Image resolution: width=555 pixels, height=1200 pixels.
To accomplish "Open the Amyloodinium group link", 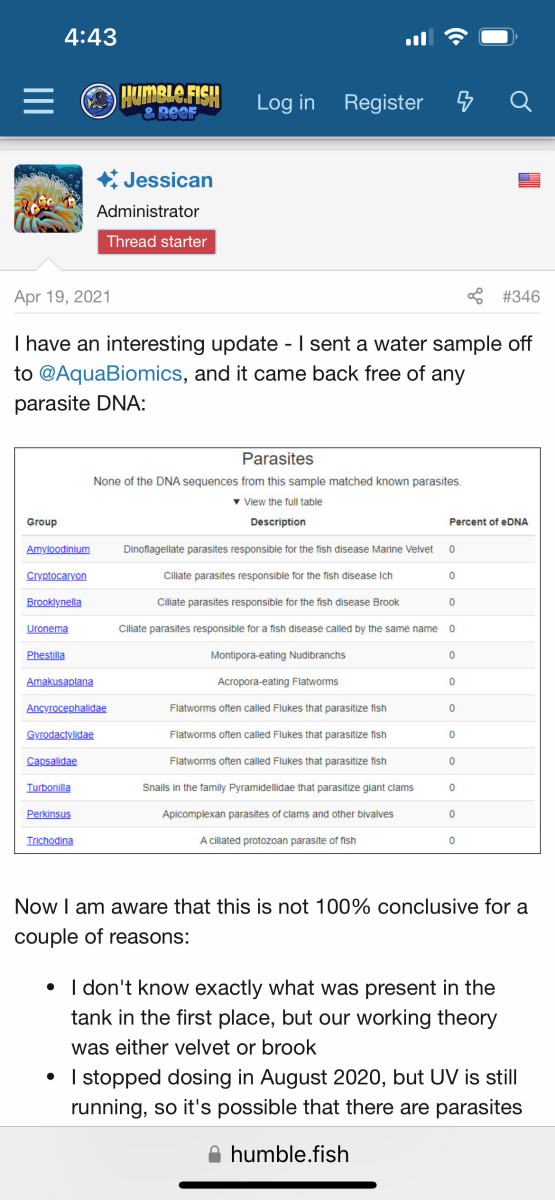I will (x=58, y=550).
